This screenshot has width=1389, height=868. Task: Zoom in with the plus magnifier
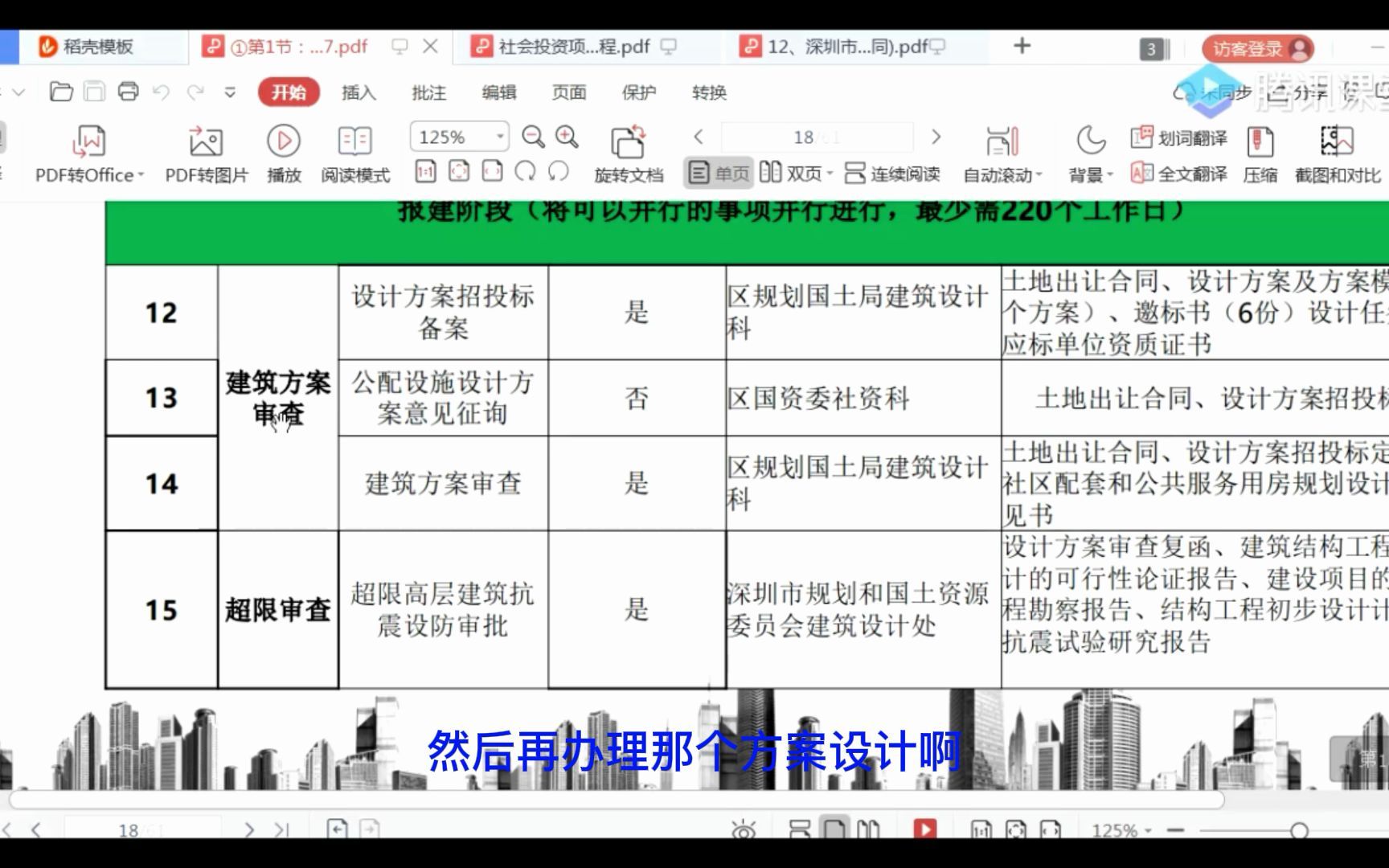(567, 137)
